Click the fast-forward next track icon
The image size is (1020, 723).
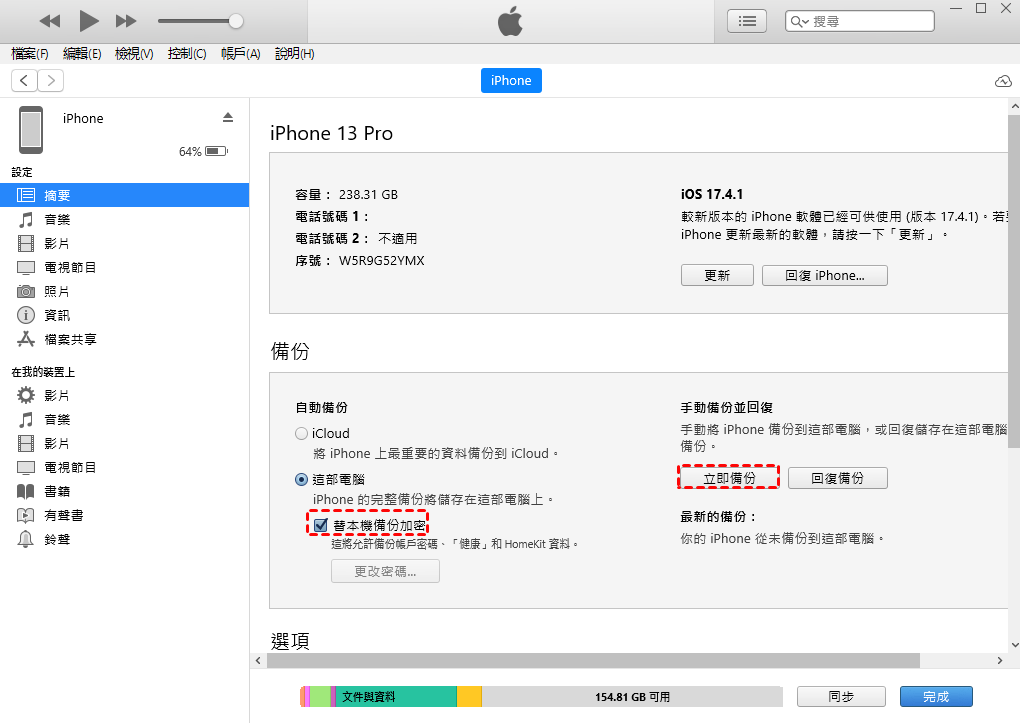126,21
